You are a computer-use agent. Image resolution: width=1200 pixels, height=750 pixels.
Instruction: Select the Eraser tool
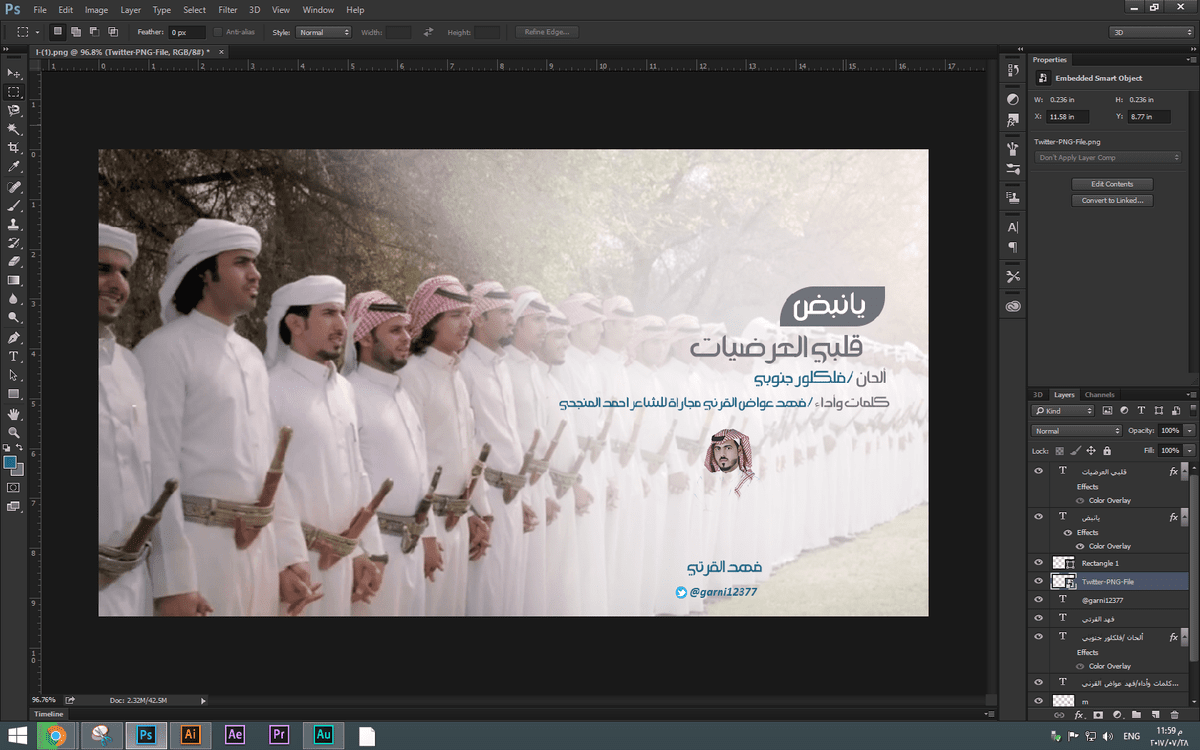coord(14,261)
